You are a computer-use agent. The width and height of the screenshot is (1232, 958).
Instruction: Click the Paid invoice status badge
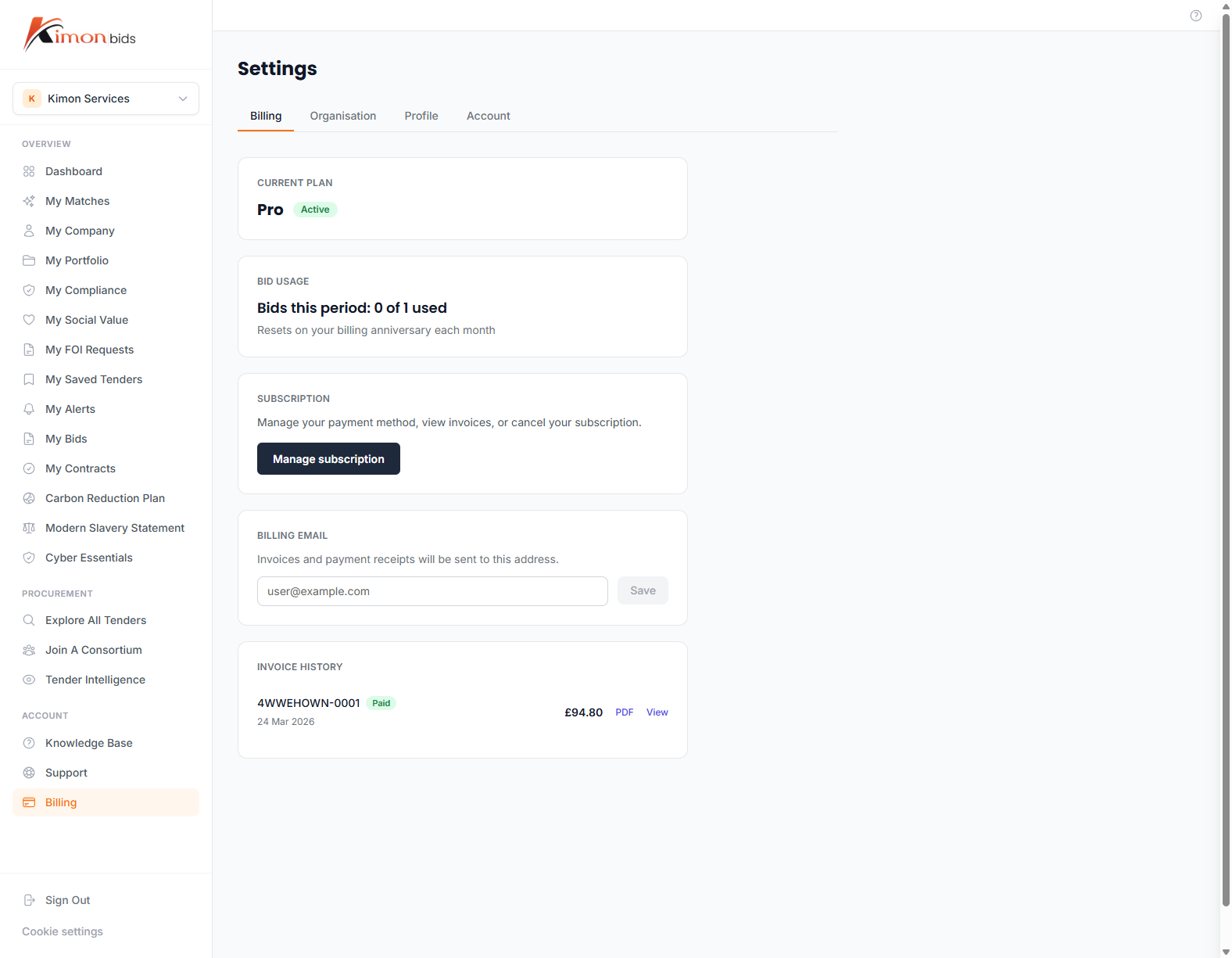tap(381, 703)
